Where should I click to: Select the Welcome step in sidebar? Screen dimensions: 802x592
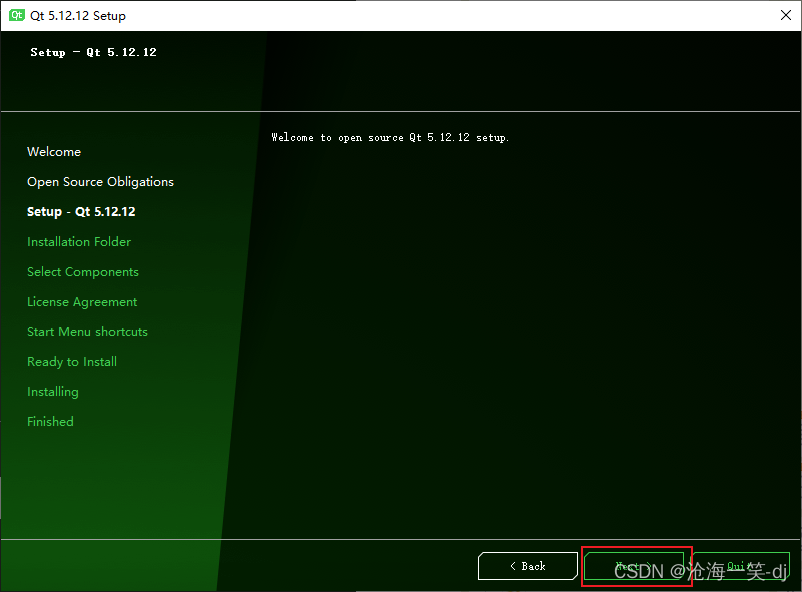(54, 151)
